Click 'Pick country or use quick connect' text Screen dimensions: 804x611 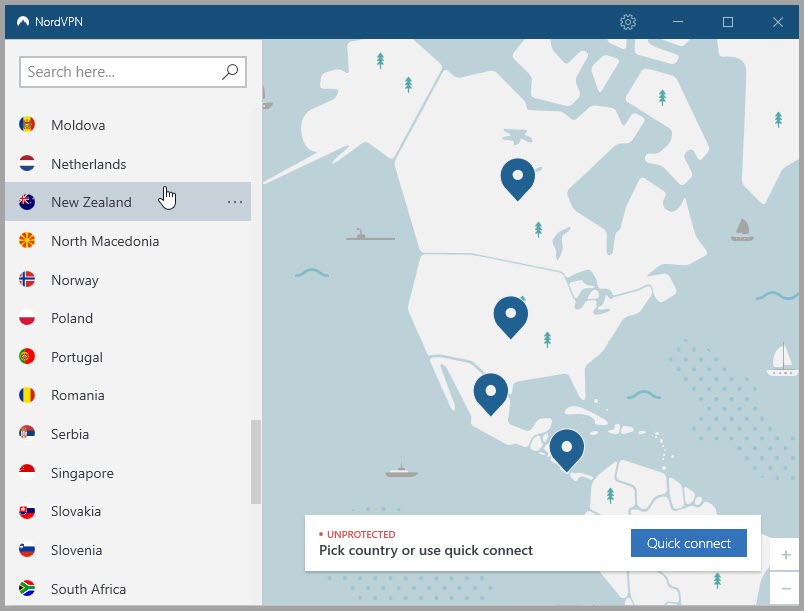tap(426, 551)
